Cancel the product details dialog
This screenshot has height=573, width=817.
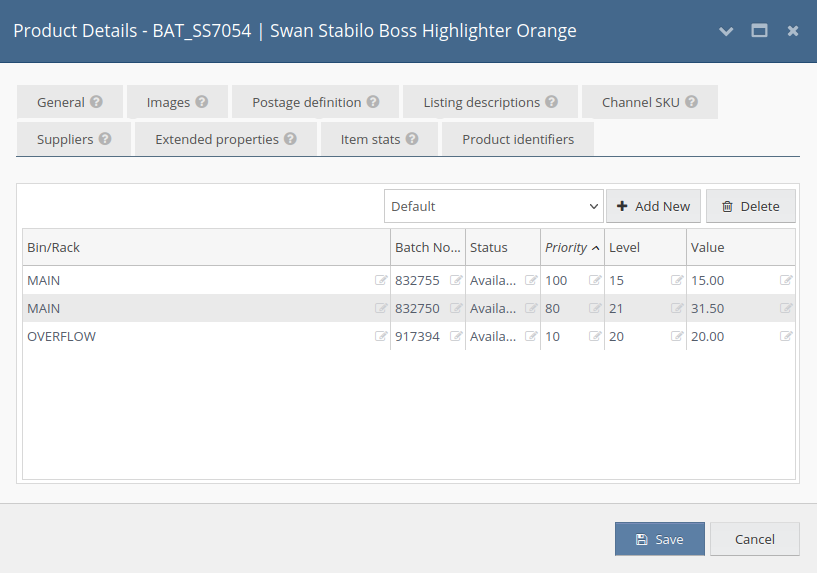754,539
